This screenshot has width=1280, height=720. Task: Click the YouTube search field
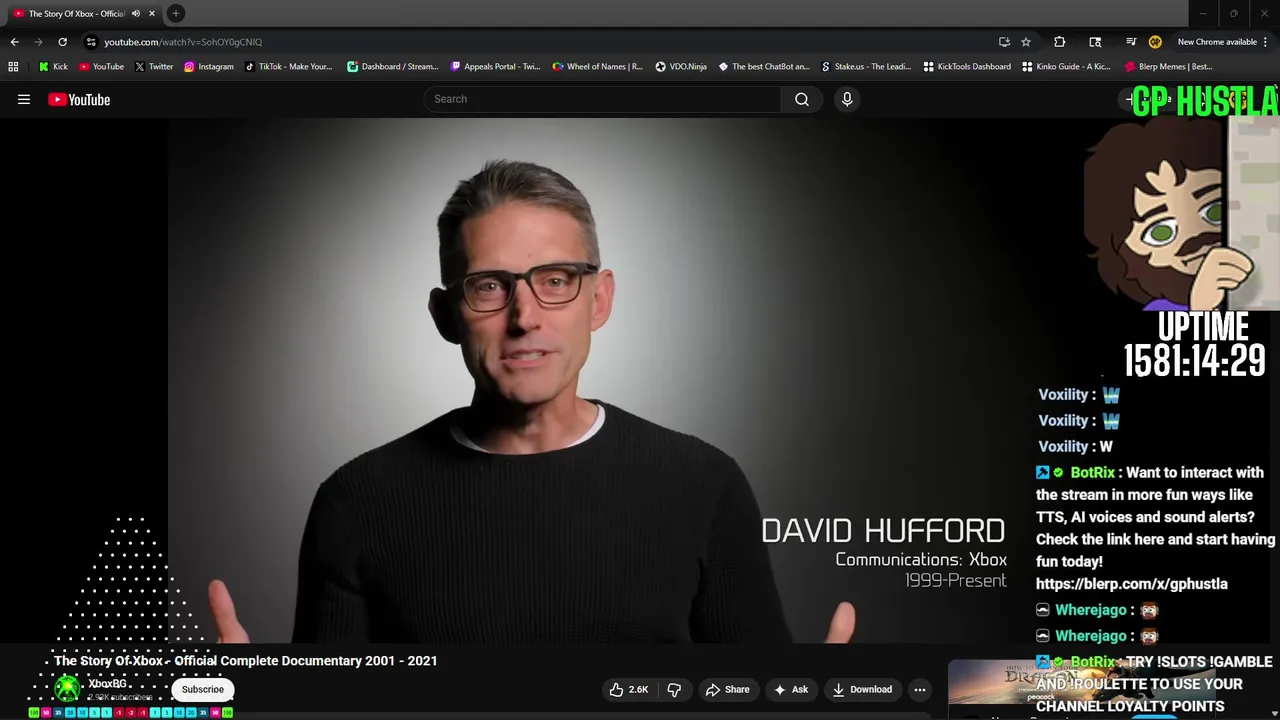click(x=603, y=99)
